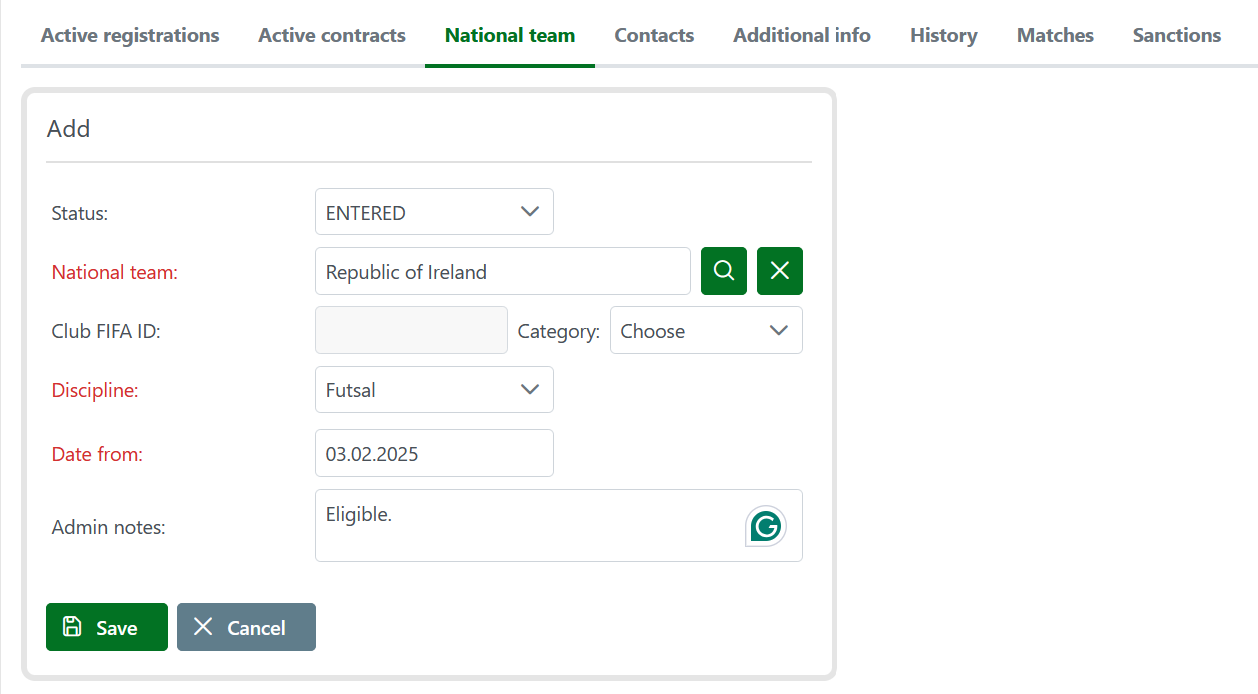Select the National team tab

(x=510, y=36)
